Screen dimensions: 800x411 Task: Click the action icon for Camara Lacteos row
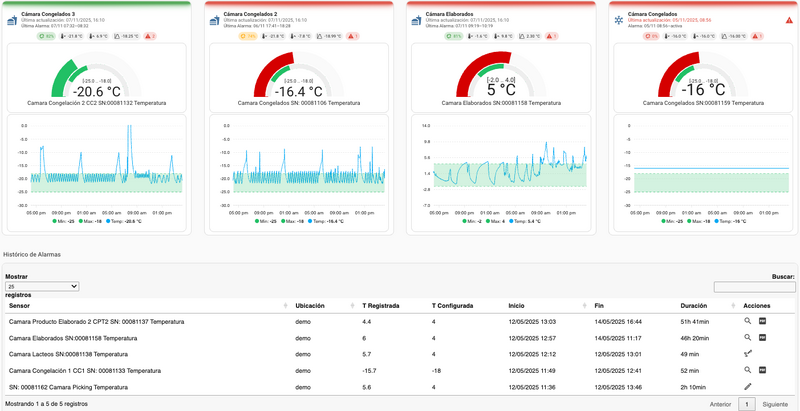pyautogui.click(x=747, y=354)
